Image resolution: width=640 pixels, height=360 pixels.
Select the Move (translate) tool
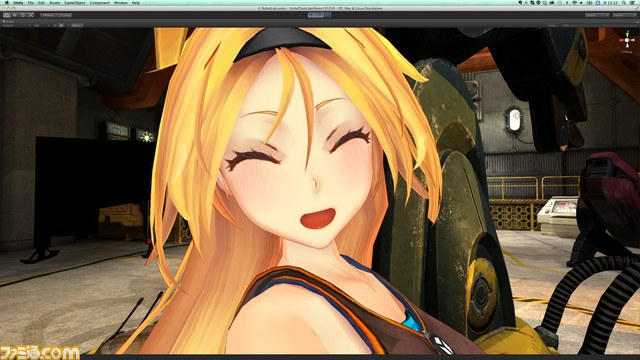pos(15,15)
